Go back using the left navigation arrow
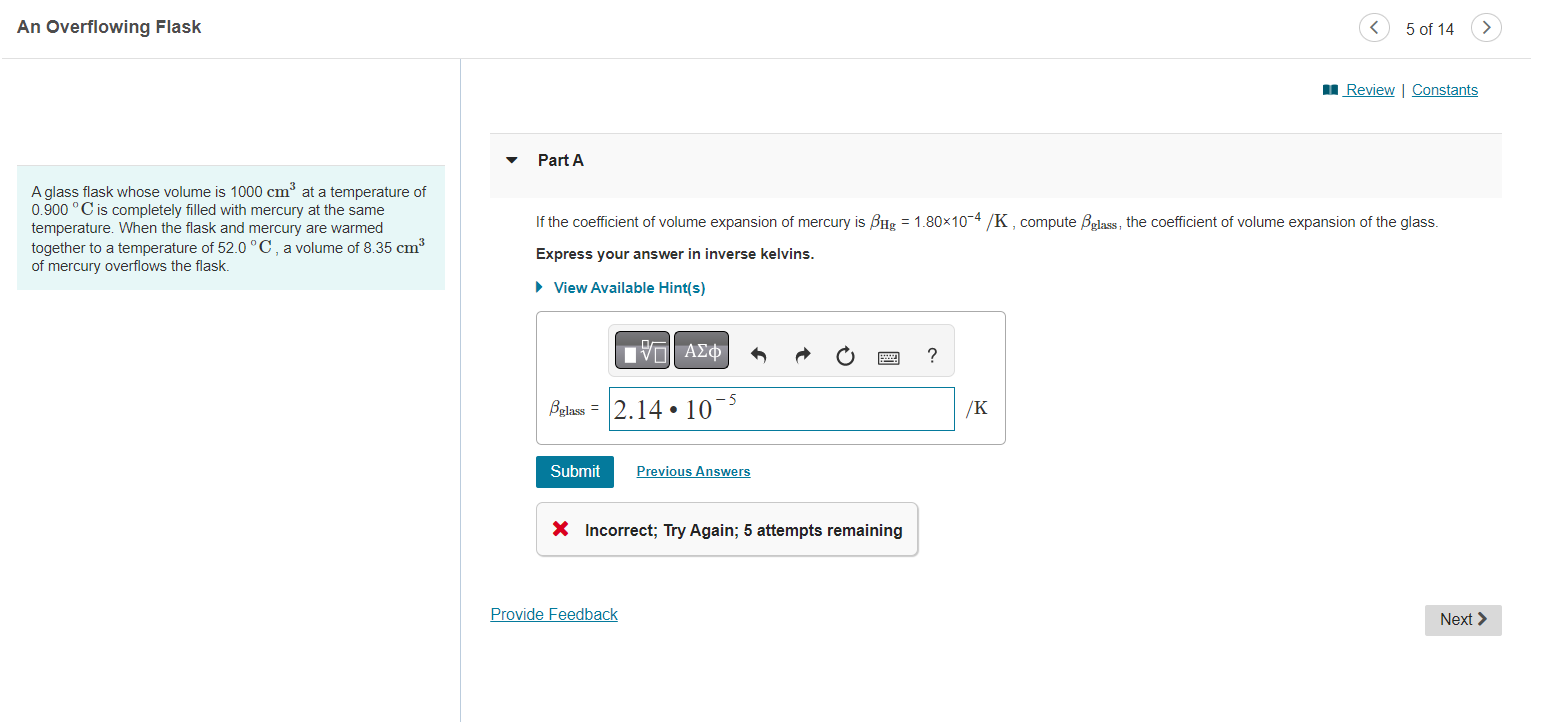 click(x=1374, y=27)
